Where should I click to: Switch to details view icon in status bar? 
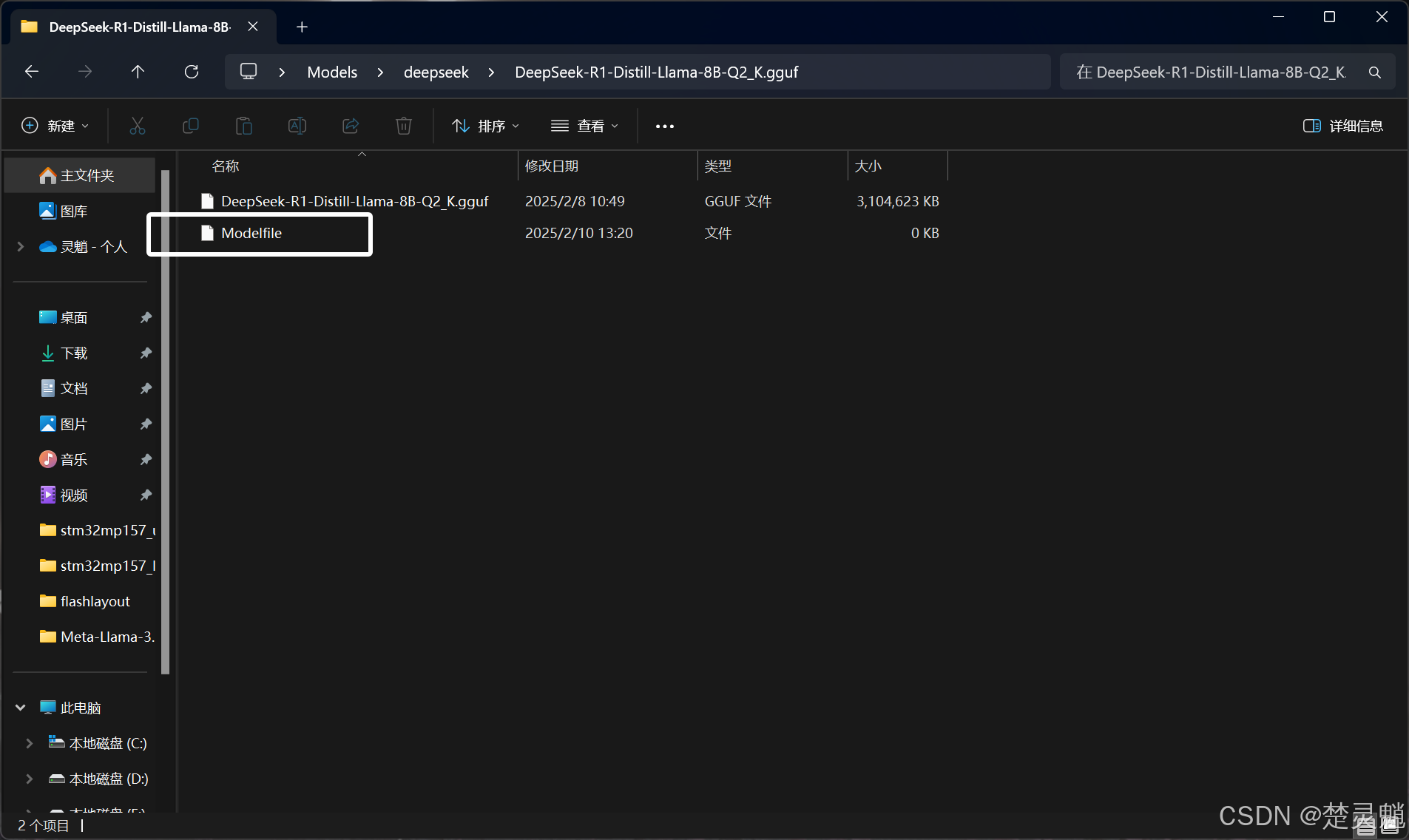coord(1365,825)
